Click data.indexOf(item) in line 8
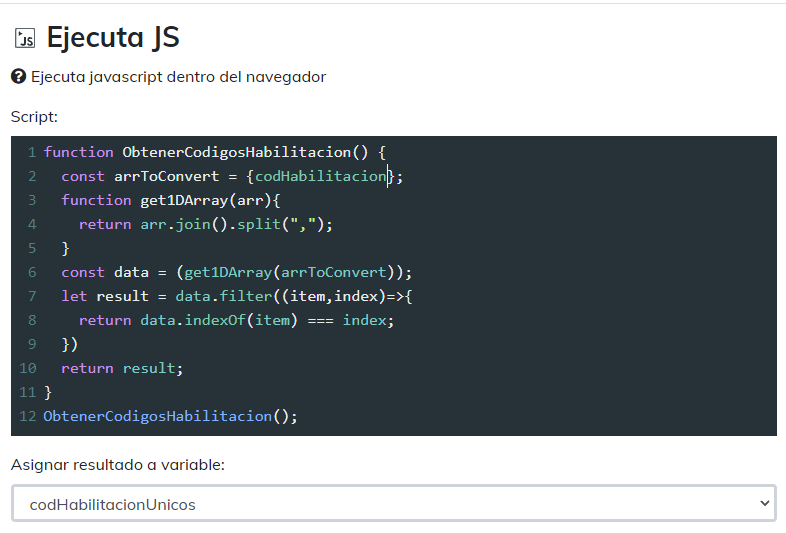The height and width of the screenshot is (533, 786). [214, 320]
